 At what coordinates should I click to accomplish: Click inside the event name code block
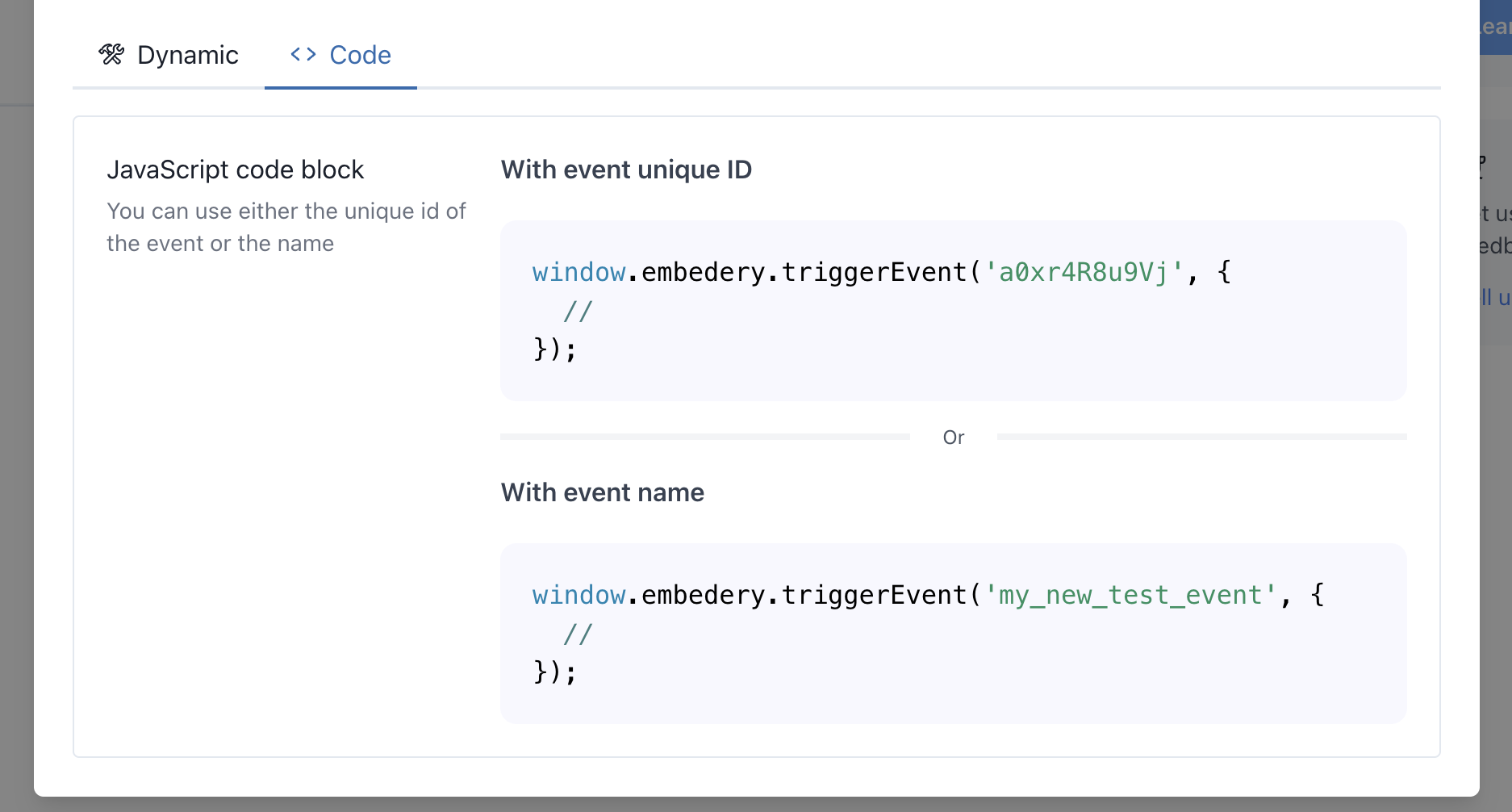[x=953, y=634]
